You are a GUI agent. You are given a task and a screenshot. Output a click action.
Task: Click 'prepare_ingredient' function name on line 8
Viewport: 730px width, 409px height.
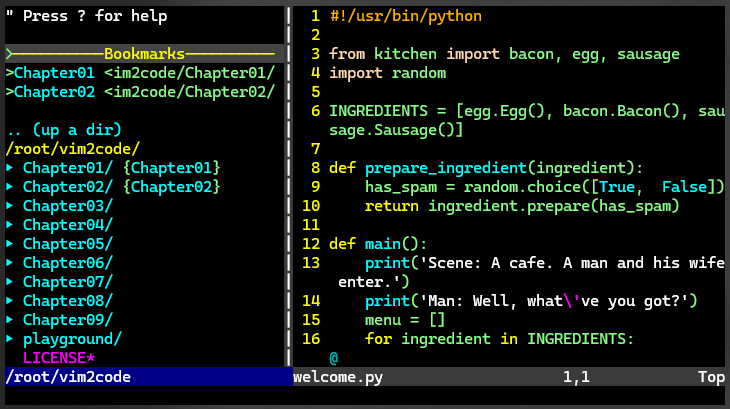click(x=446, y=168)
